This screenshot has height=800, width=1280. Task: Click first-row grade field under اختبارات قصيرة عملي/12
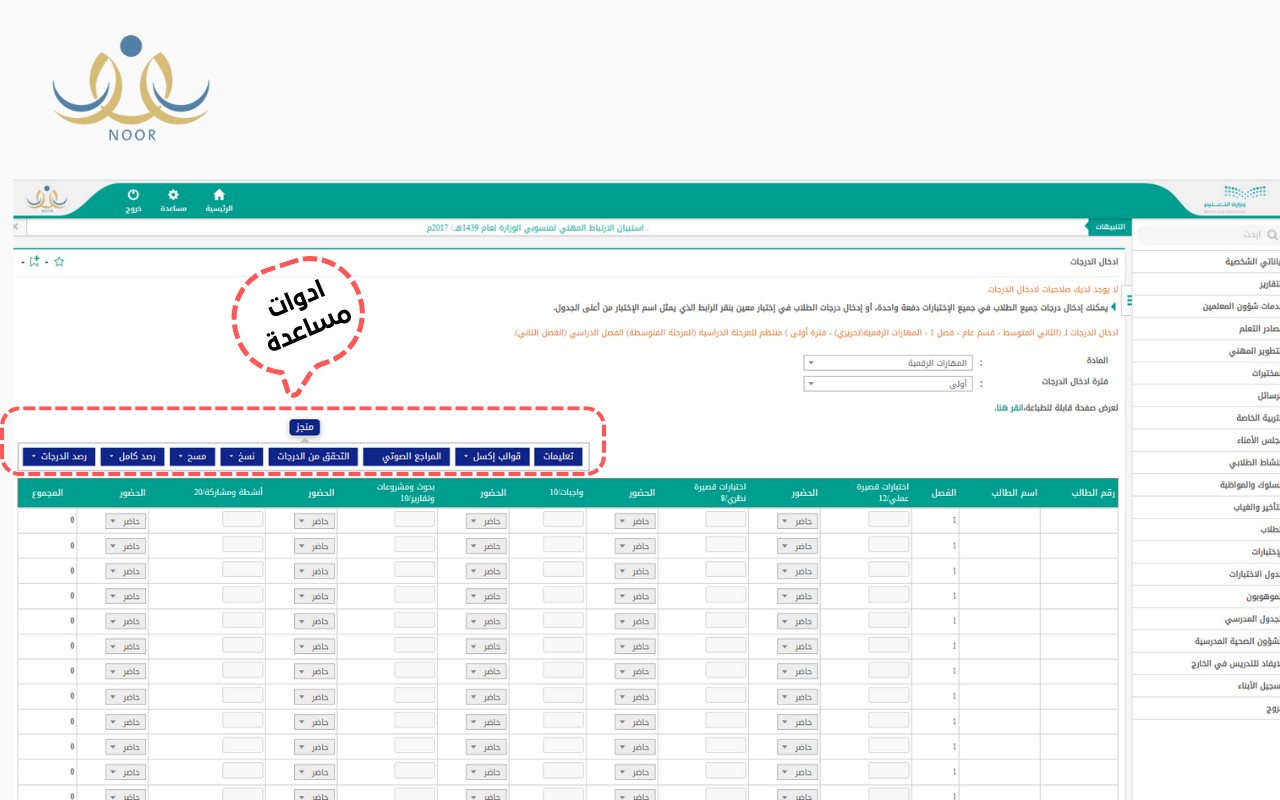[889, 519]
